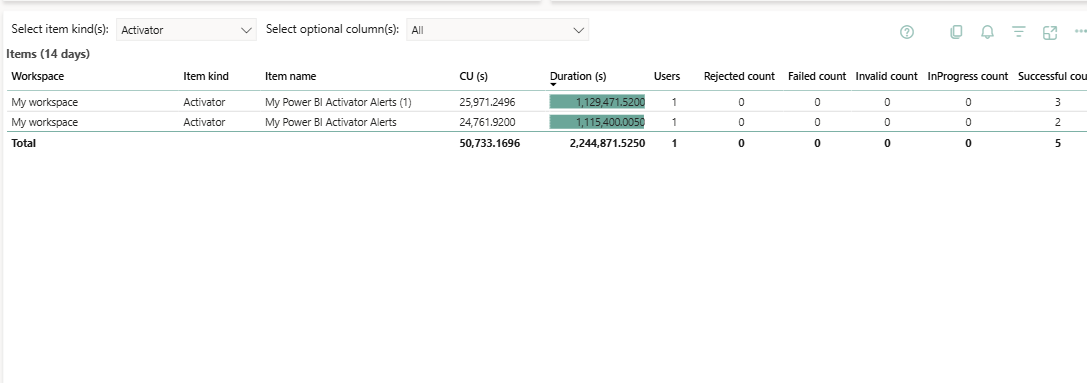1087x383 pixels.
Task: Set an alert with the bell icon
Action: tap(987, 32)
